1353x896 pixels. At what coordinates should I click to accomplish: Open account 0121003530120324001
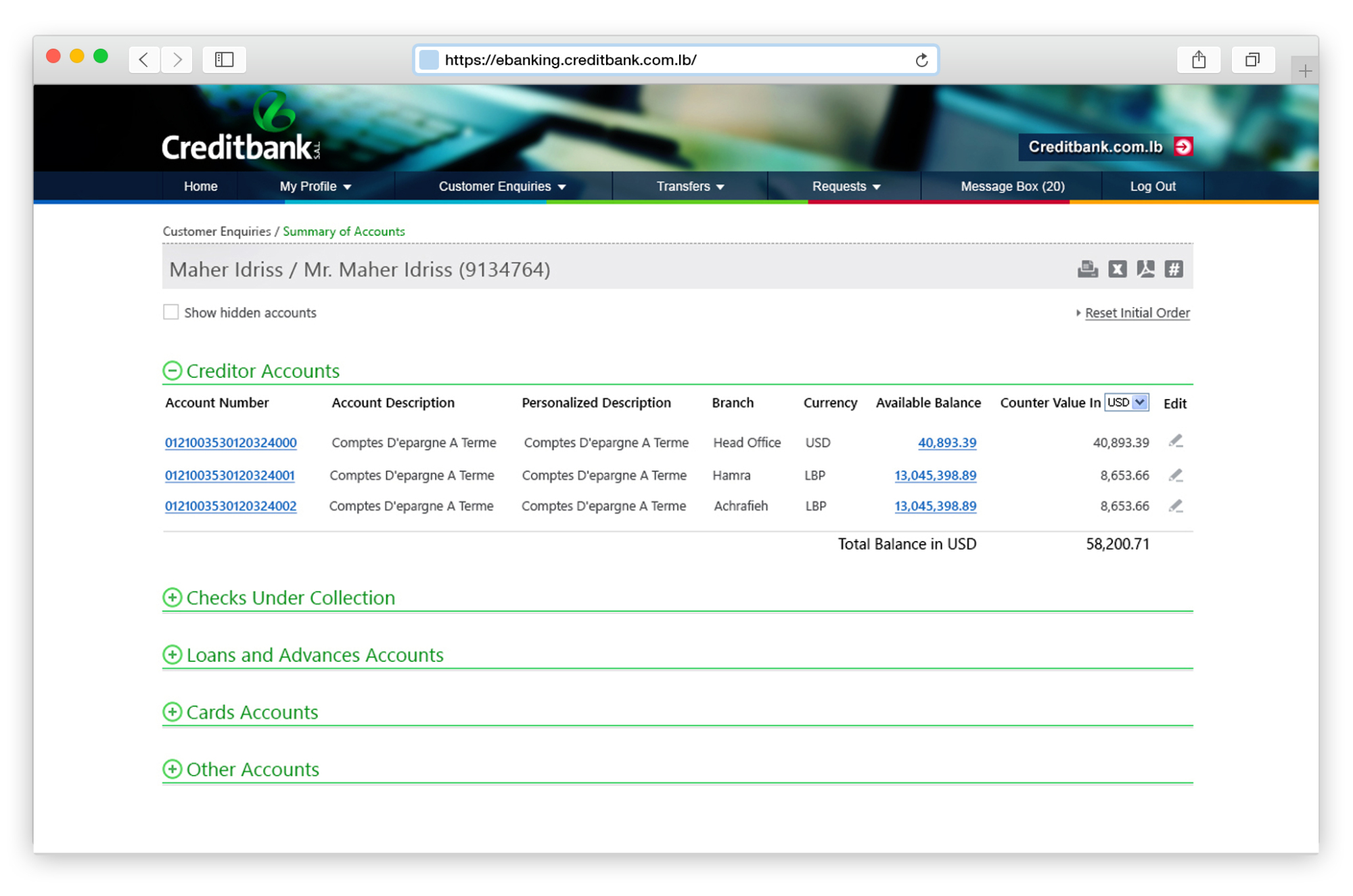[230, 475]
